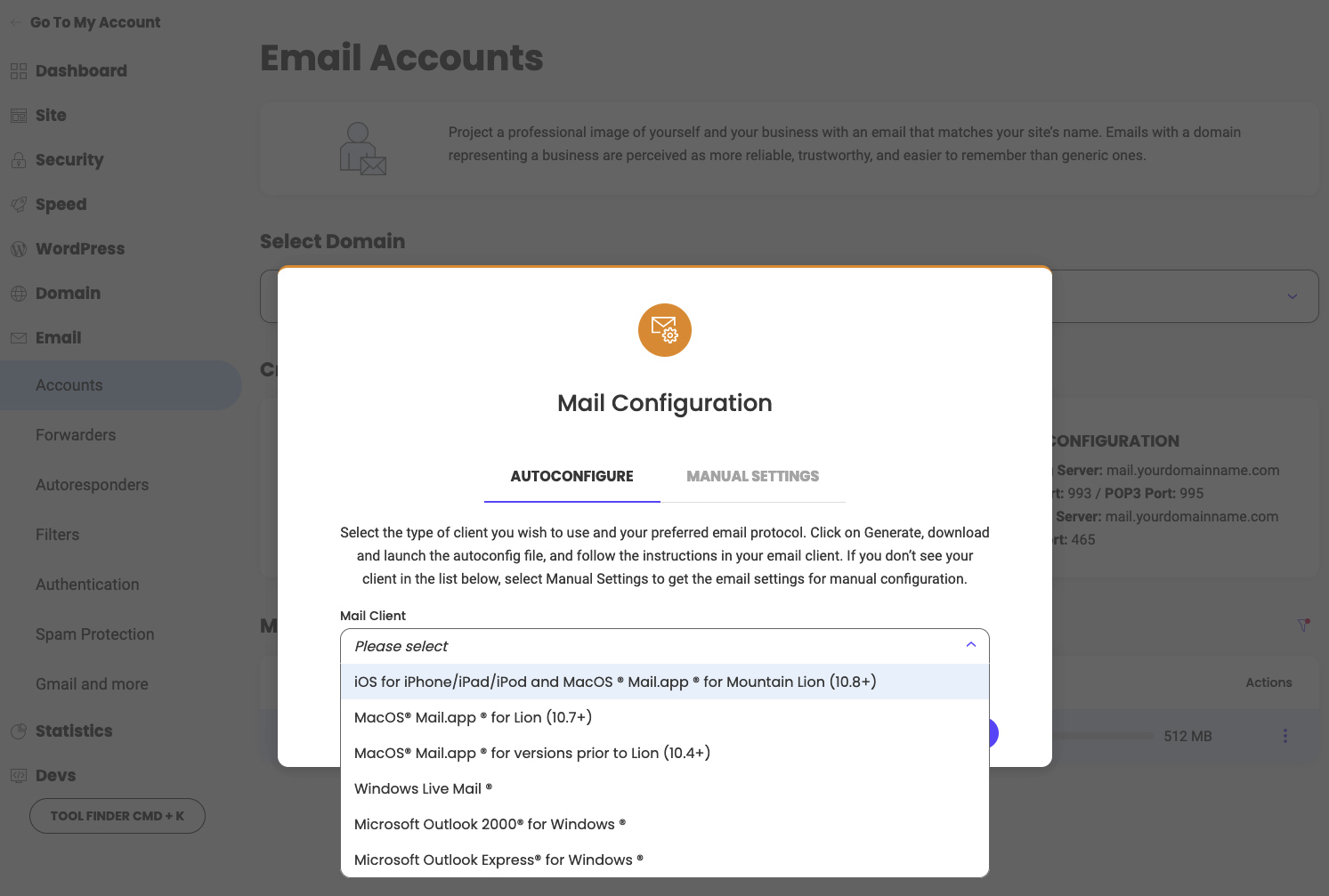Open the Select Domain dropdown
Image resolution: width=1329 pixels, height=896 pixels.
pos(1293,295)
